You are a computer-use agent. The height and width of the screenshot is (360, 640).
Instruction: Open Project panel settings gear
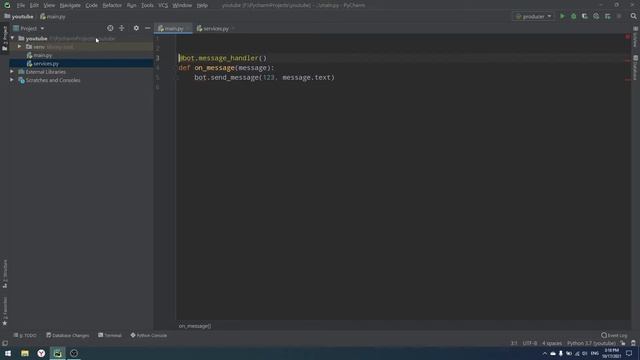136,28
